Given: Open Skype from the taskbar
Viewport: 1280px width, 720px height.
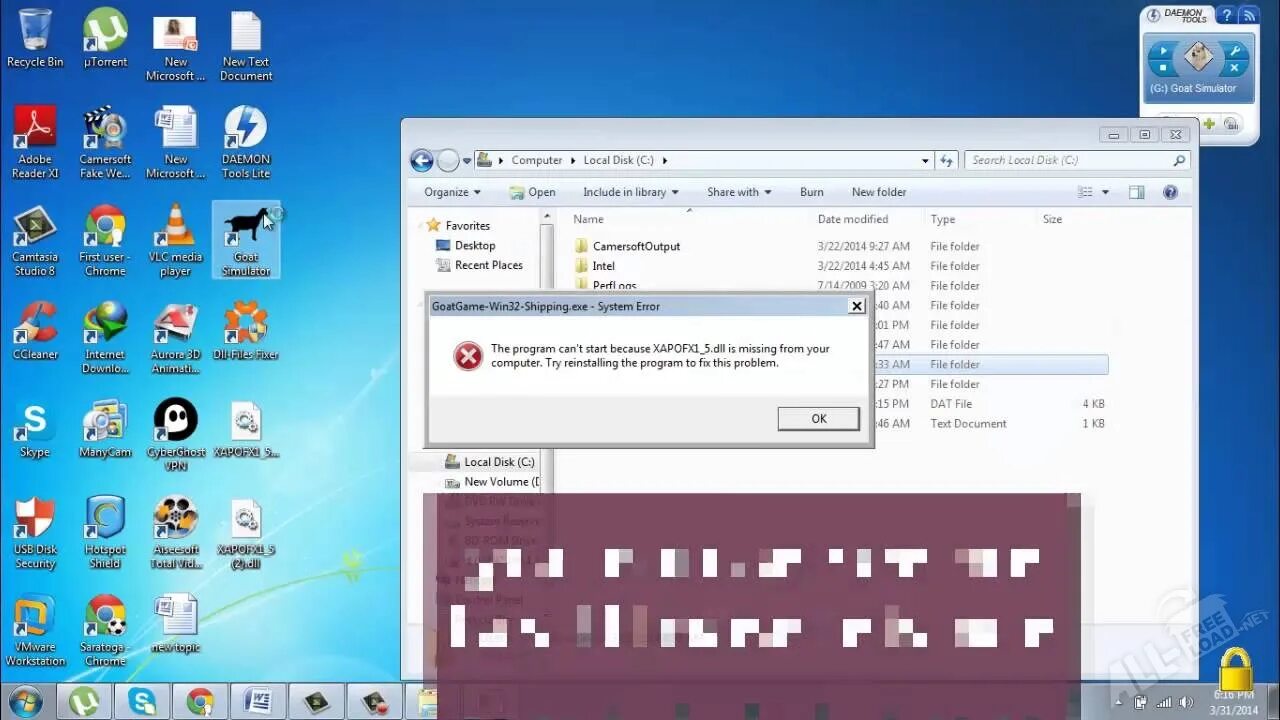Looking at the screenshot, I should coord(142,701).
